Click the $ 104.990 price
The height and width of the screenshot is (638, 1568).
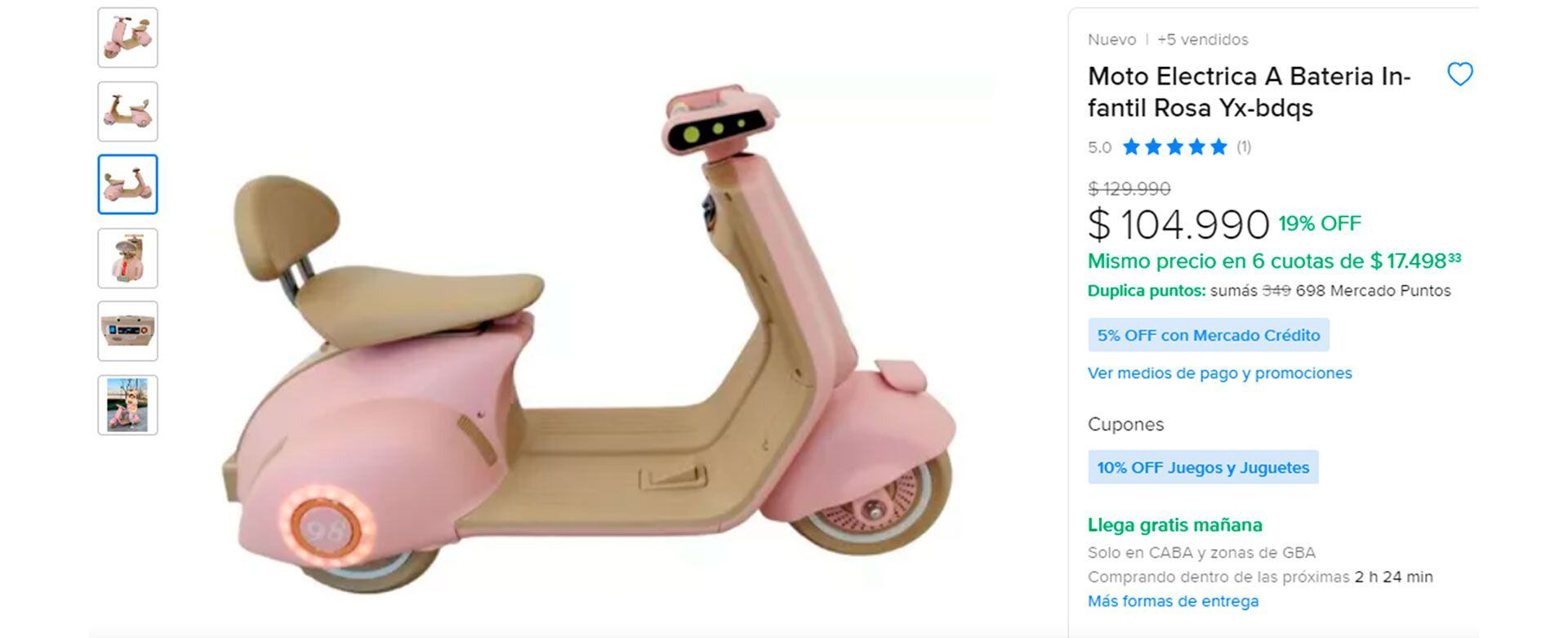coord(1178,224)
